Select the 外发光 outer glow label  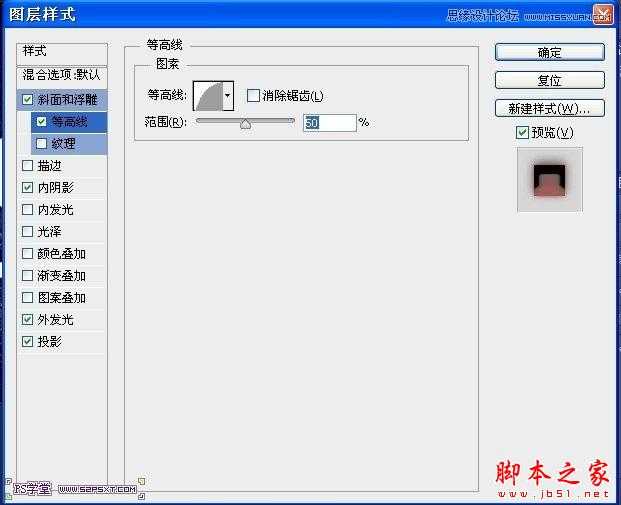pos(56,319)
